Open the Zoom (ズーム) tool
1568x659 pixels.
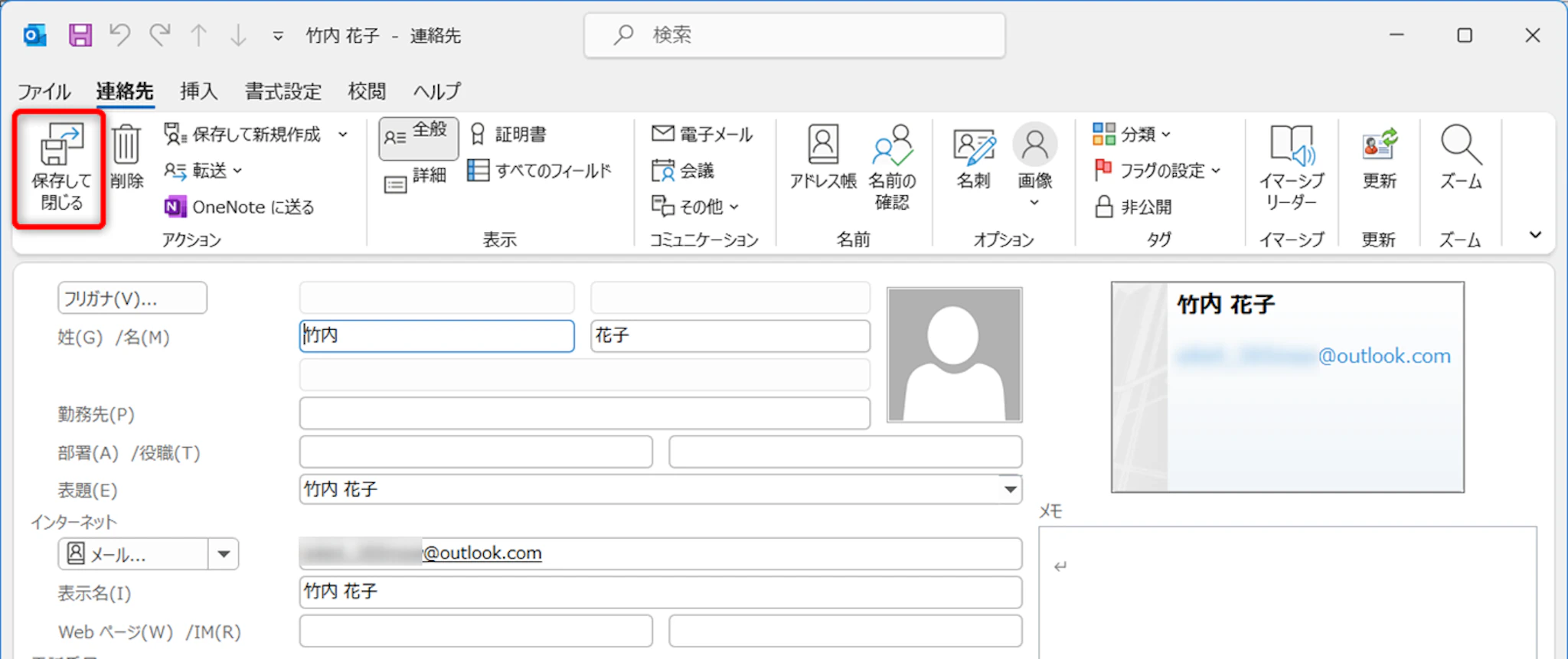coord(1460,155)
